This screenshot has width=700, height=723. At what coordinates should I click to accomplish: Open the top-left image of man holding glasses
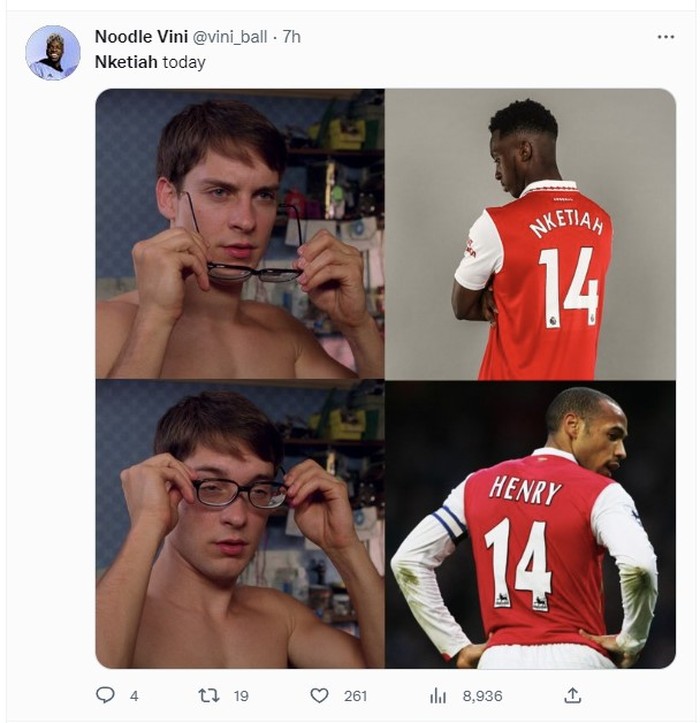point(240,233)
